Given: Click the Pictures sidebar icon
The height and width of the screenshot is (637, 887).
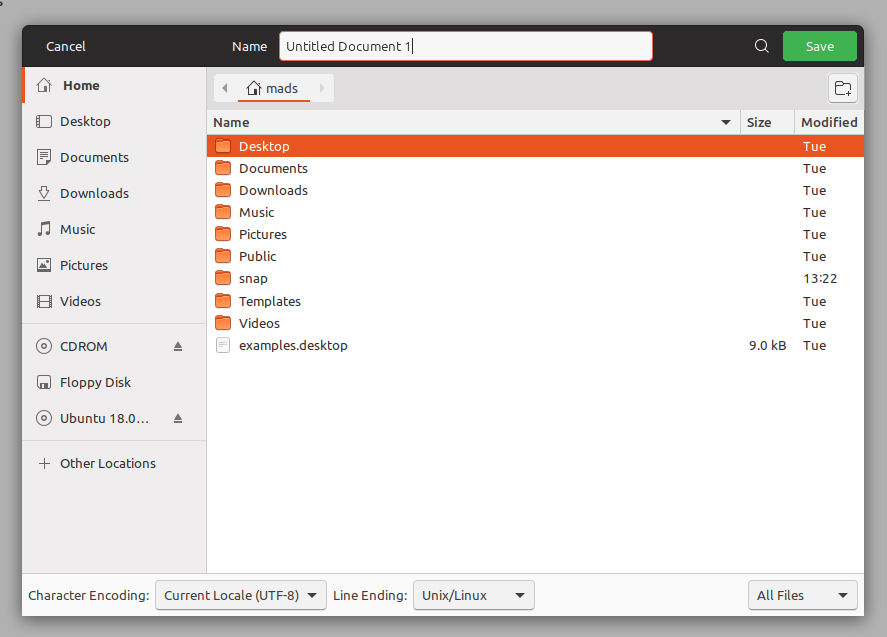Looking at the screenshot, I should (44, 265).
